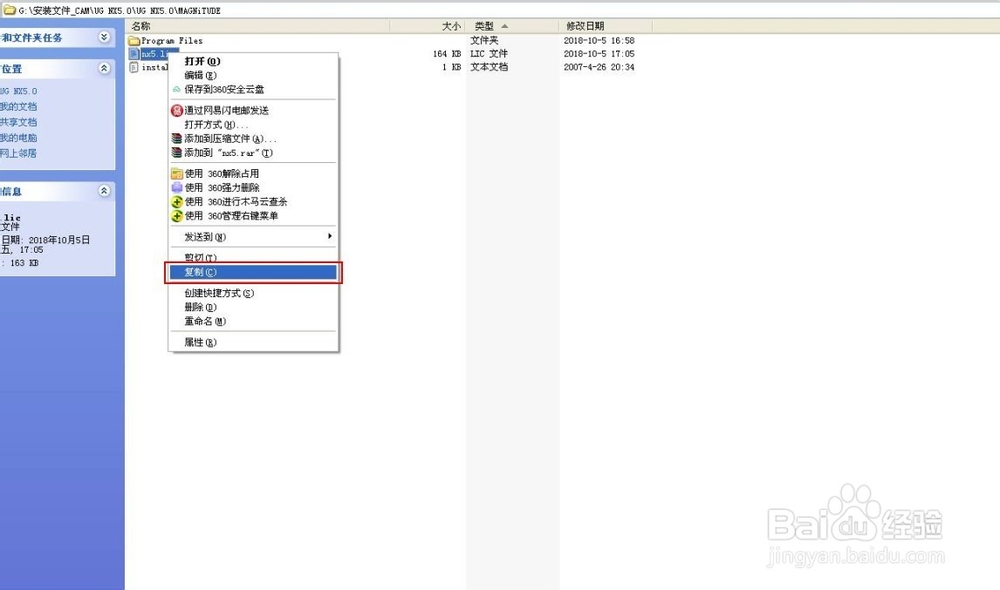1000x590 pixels.
Task: Collapse the 文件和文件夹任务 panel
Action: point(103,37)
